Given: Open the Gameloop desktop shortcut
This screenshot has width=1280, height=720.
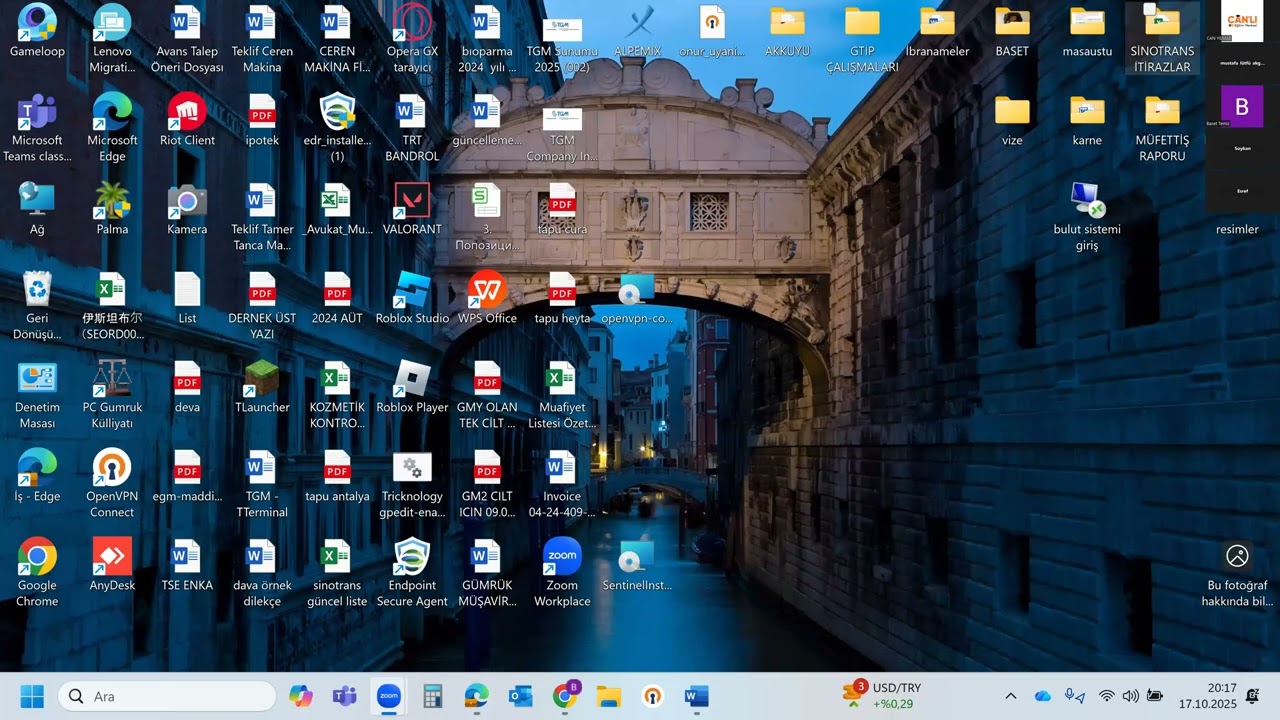Looking at the screenshot, I should point(37,32).
